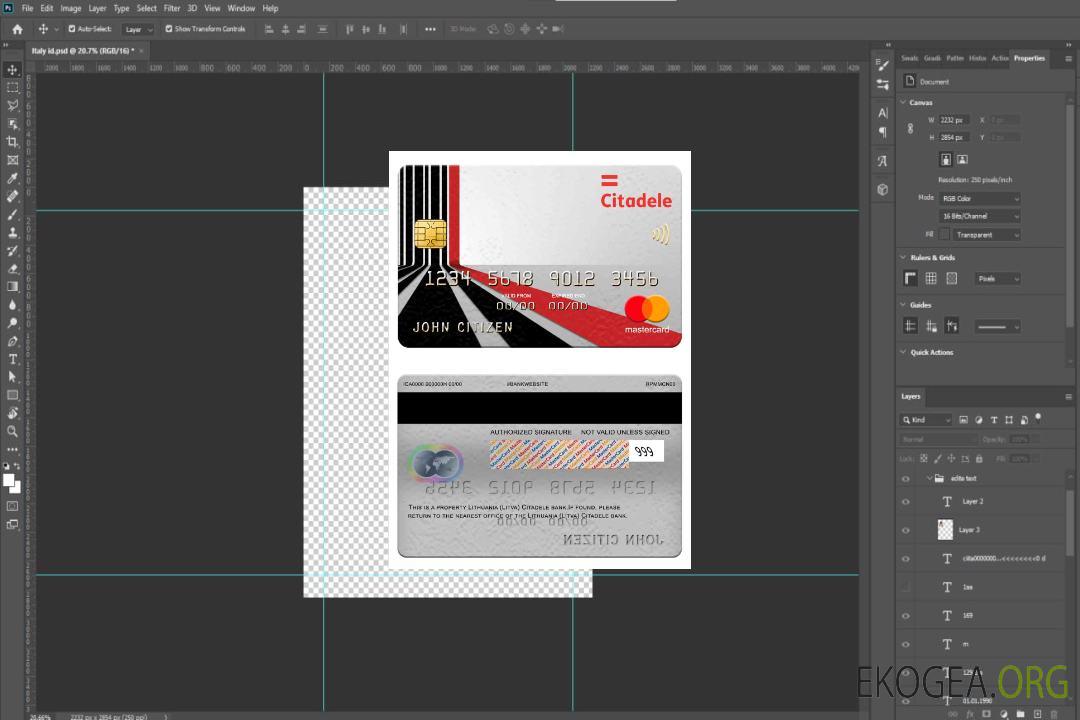The width and height of the screenshot is (1080, 720).
Task: Toggle rulers icon in Rulers & Grids
Action: tap(910, 278)
